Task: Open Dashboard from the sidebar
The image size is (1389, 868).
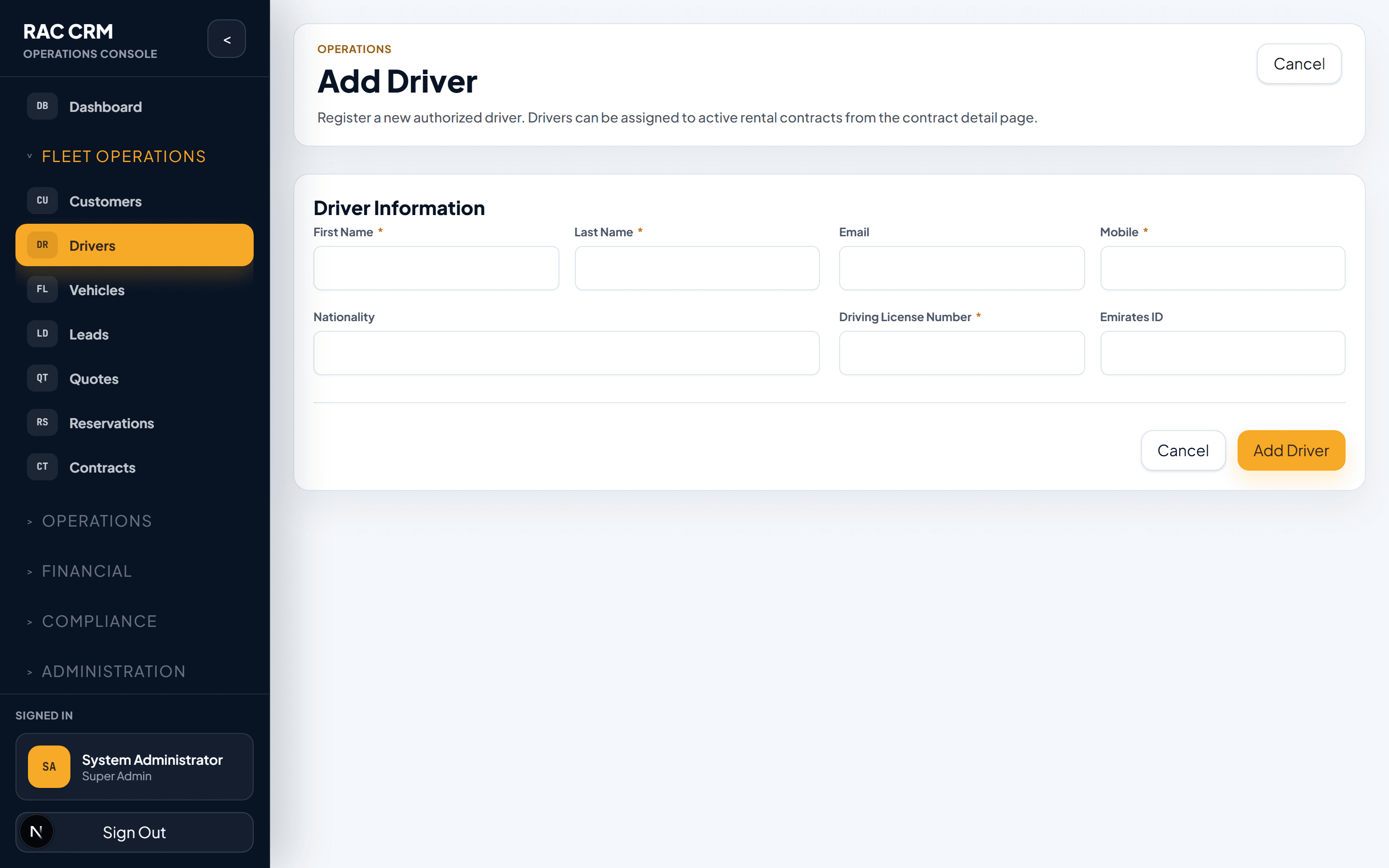Action: (134, 107)
